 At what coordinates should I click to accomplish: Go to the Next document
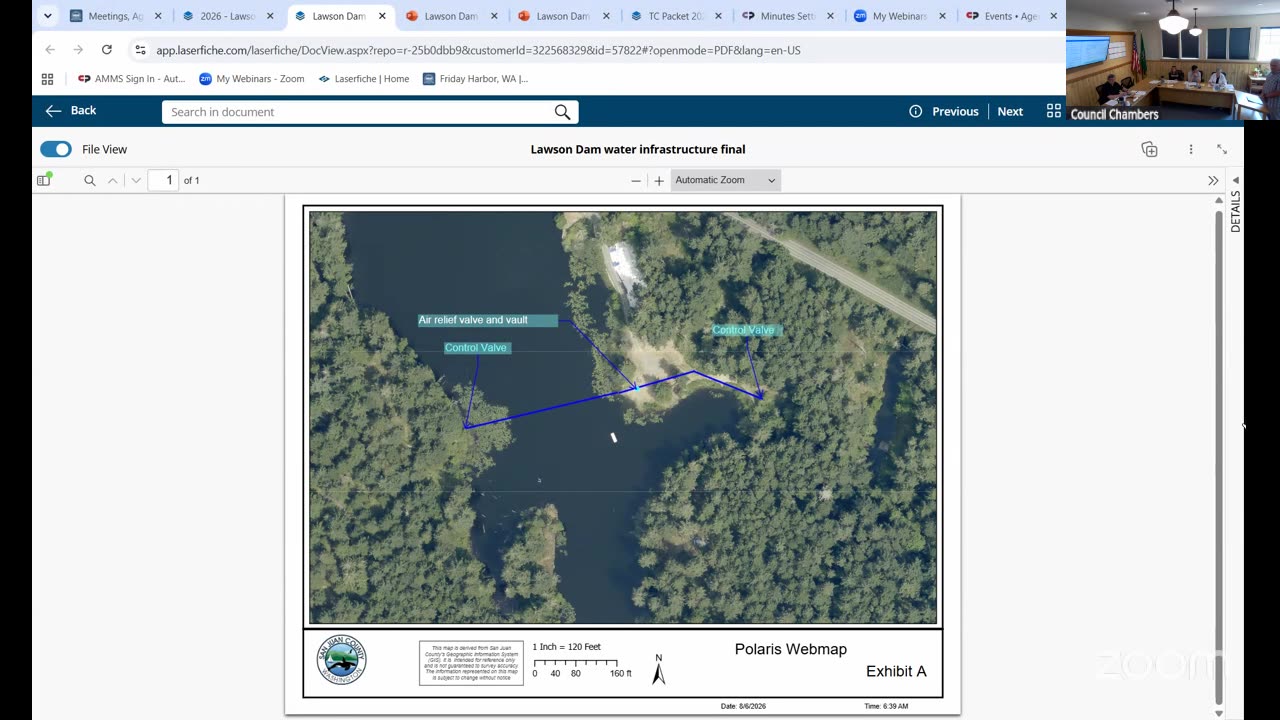pos(1010,111)
